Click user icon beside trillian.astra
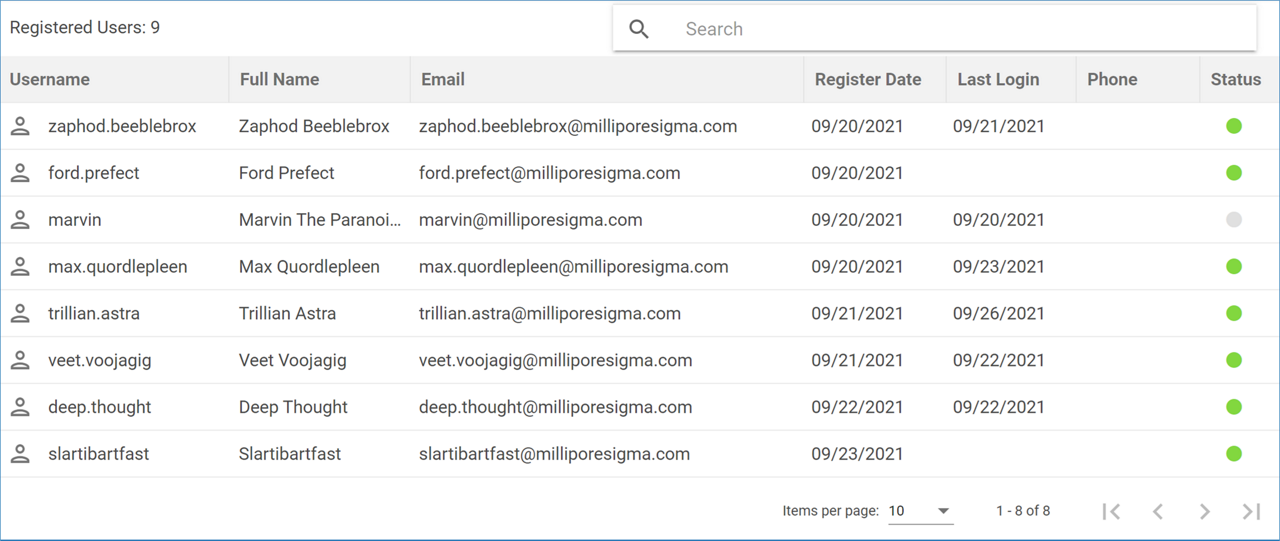The image size is (1280, 541). coord(20,313)
